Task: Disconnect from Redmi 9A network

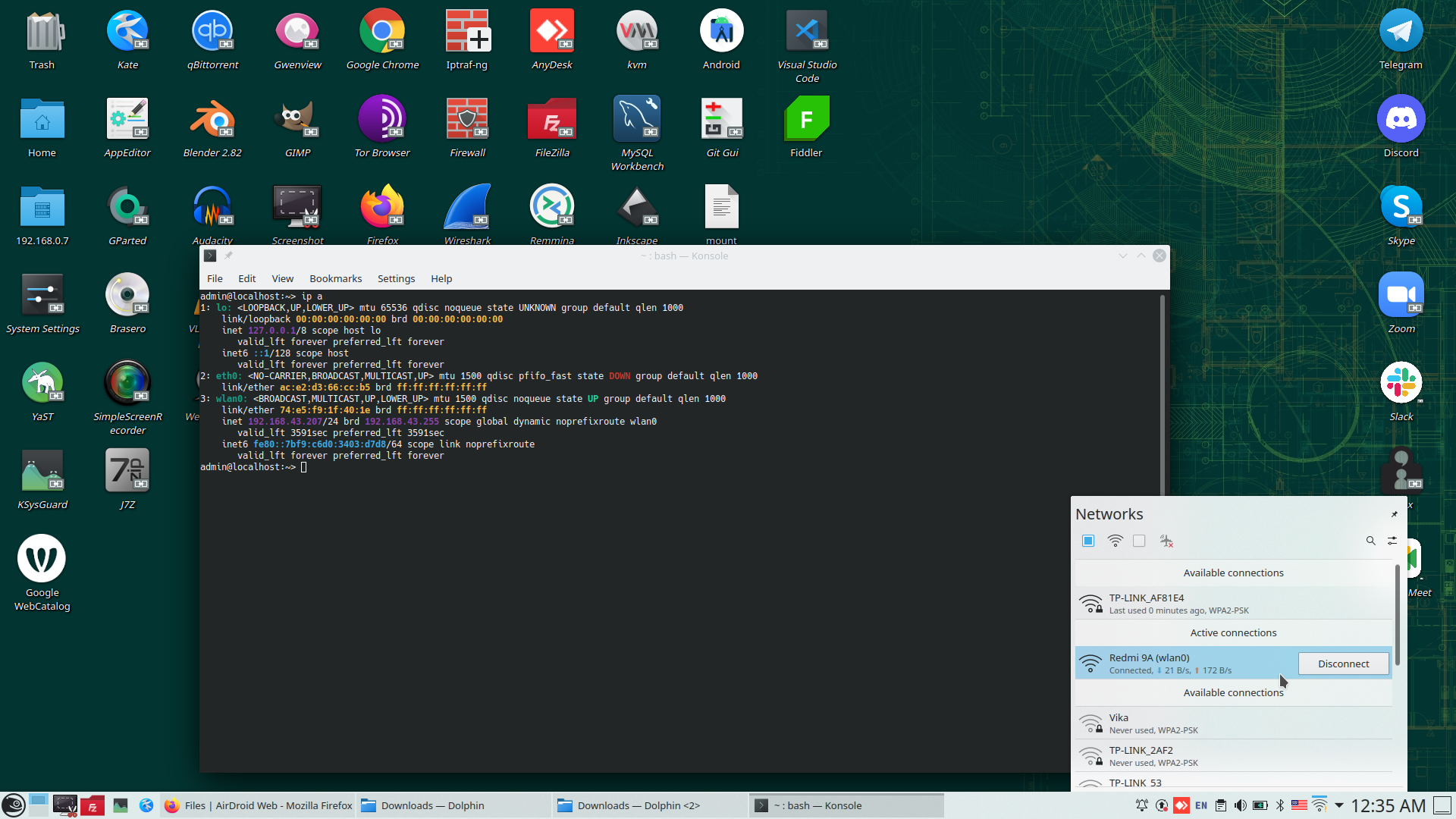Action: tap(1343, 664)
